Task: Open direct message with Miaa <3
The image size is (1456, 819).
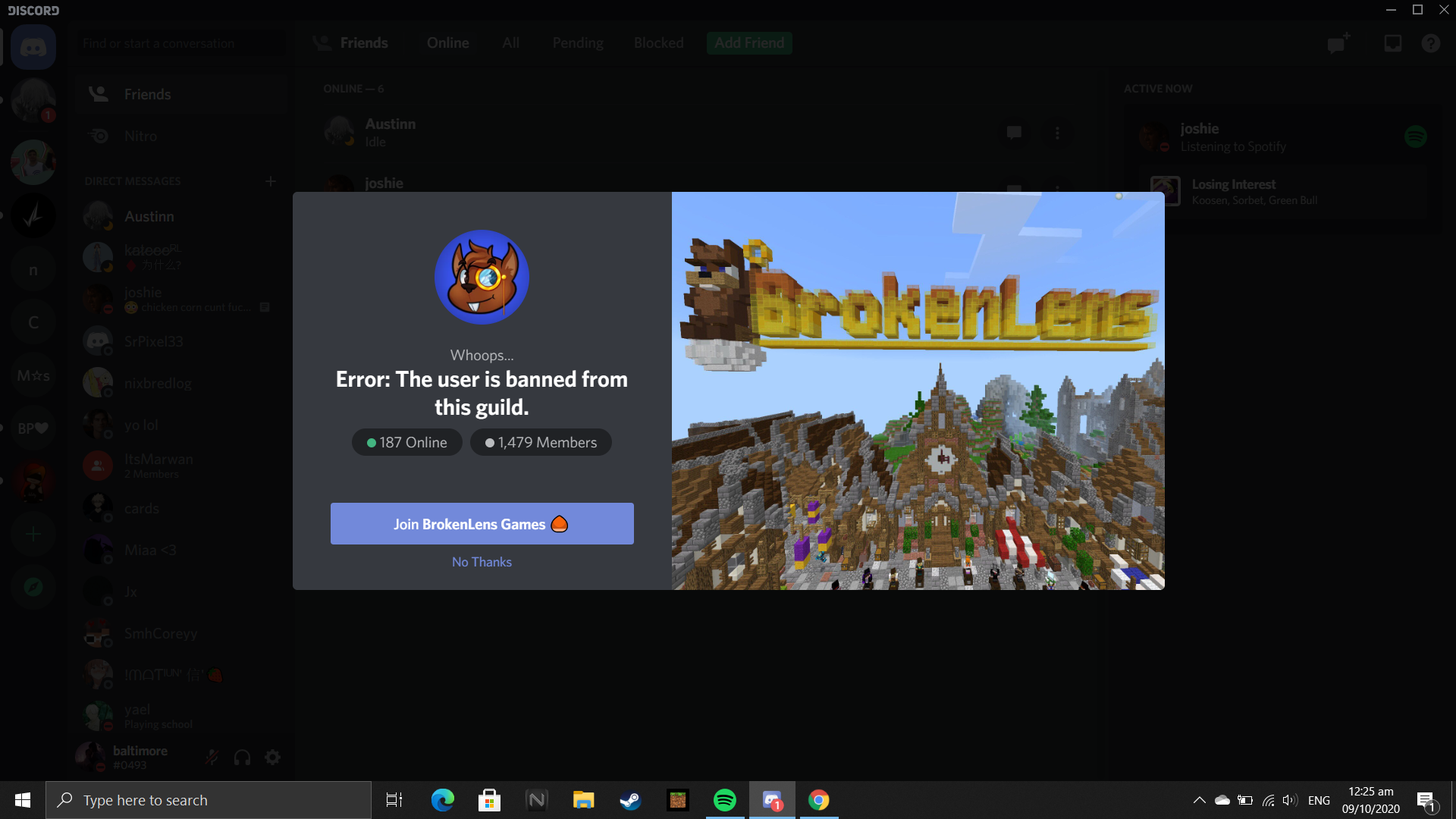Action: 182,550
